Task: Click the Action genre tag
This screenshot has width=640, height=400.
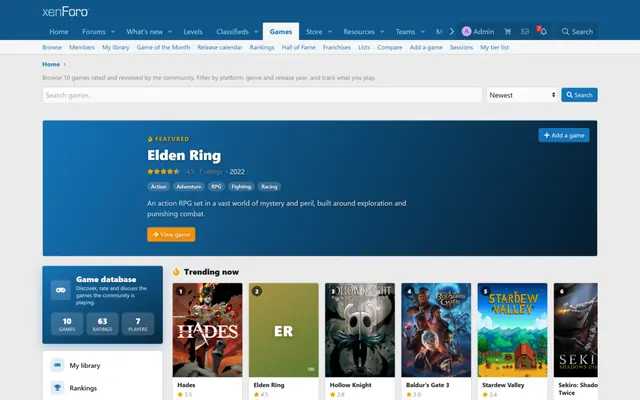Action: (x=158, y=187)
